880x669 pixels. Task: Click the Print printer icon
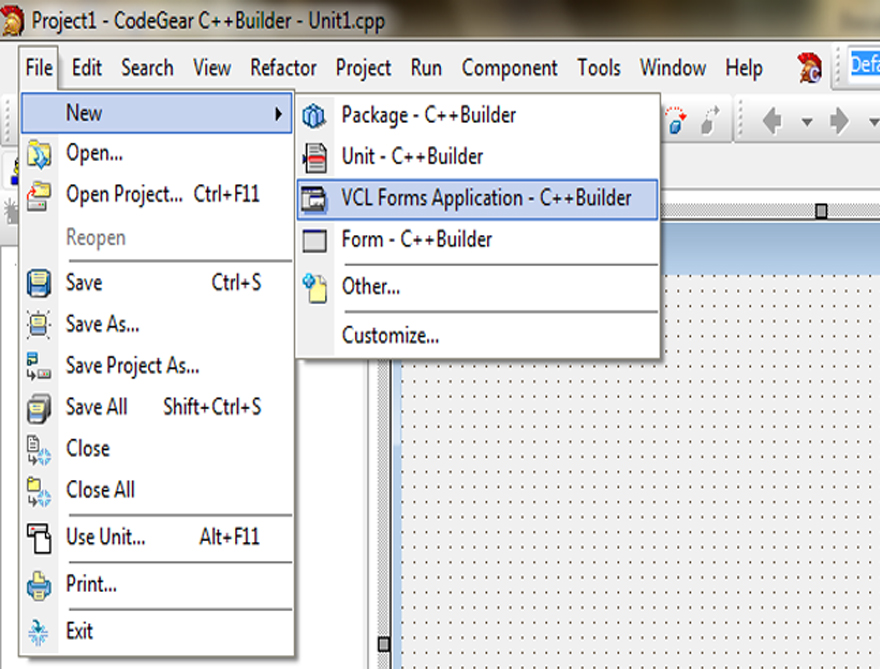(39, 586)
